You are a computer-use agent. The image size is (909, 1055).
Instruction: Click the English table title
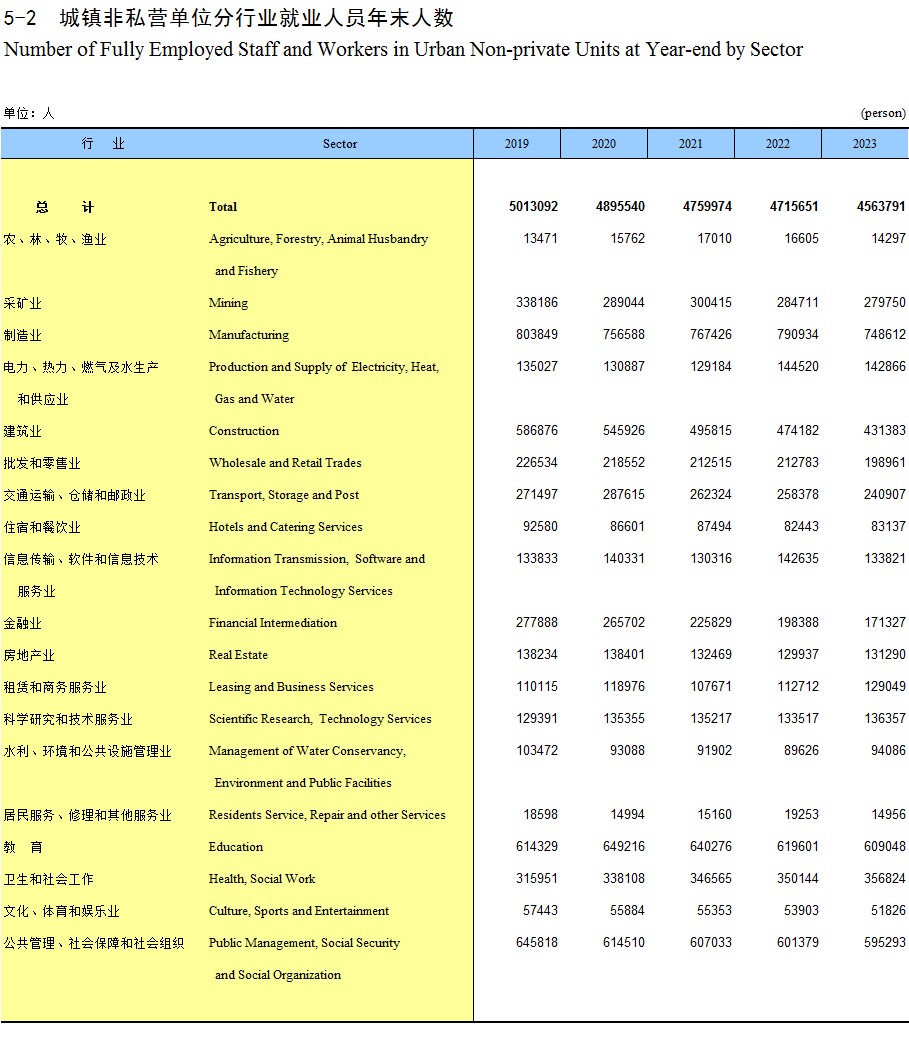pos(404,50)
